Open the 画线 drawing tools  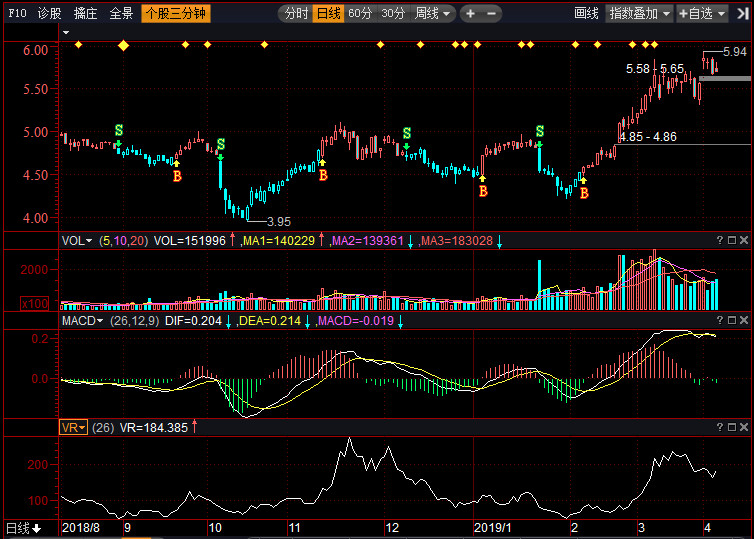click(586, 13)
